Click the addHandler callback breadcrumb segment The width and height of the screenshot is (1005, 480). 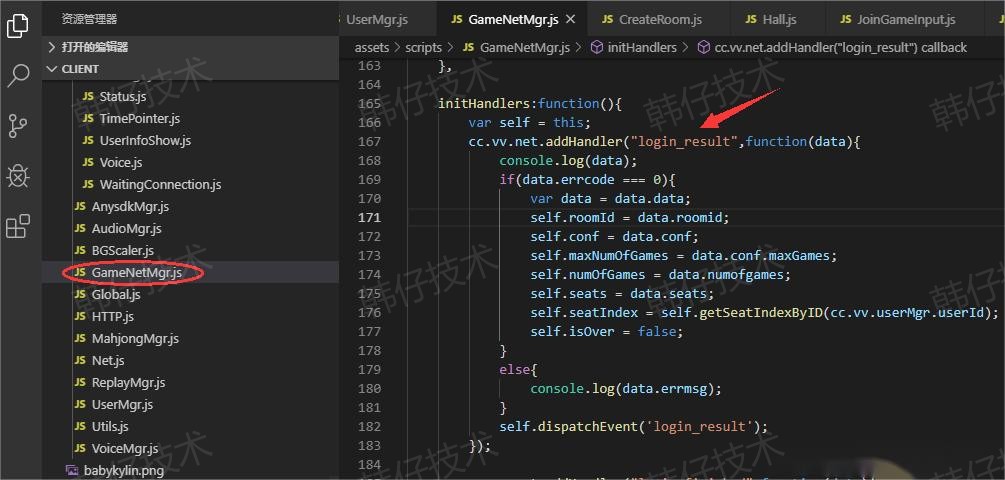pos(832,47)
